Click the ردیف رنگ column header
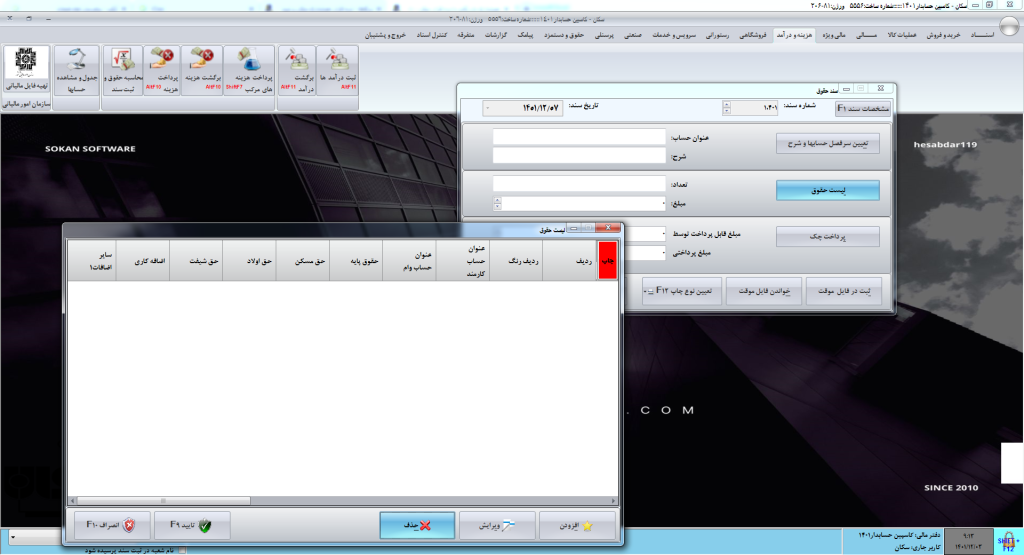The image size is (1024, 555). [x=516, y=261]
